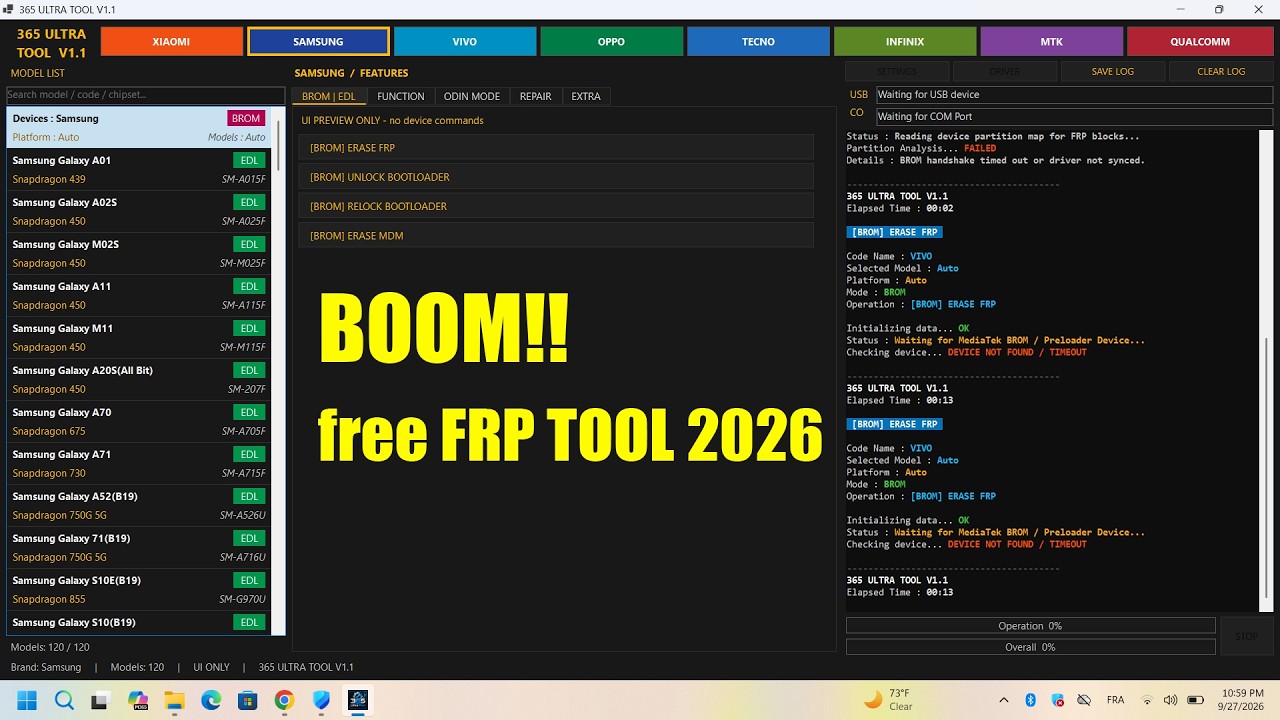Click the cloud sync tray icon
This screenshot has height=720, width=1280.
[x=1085, y=700]
